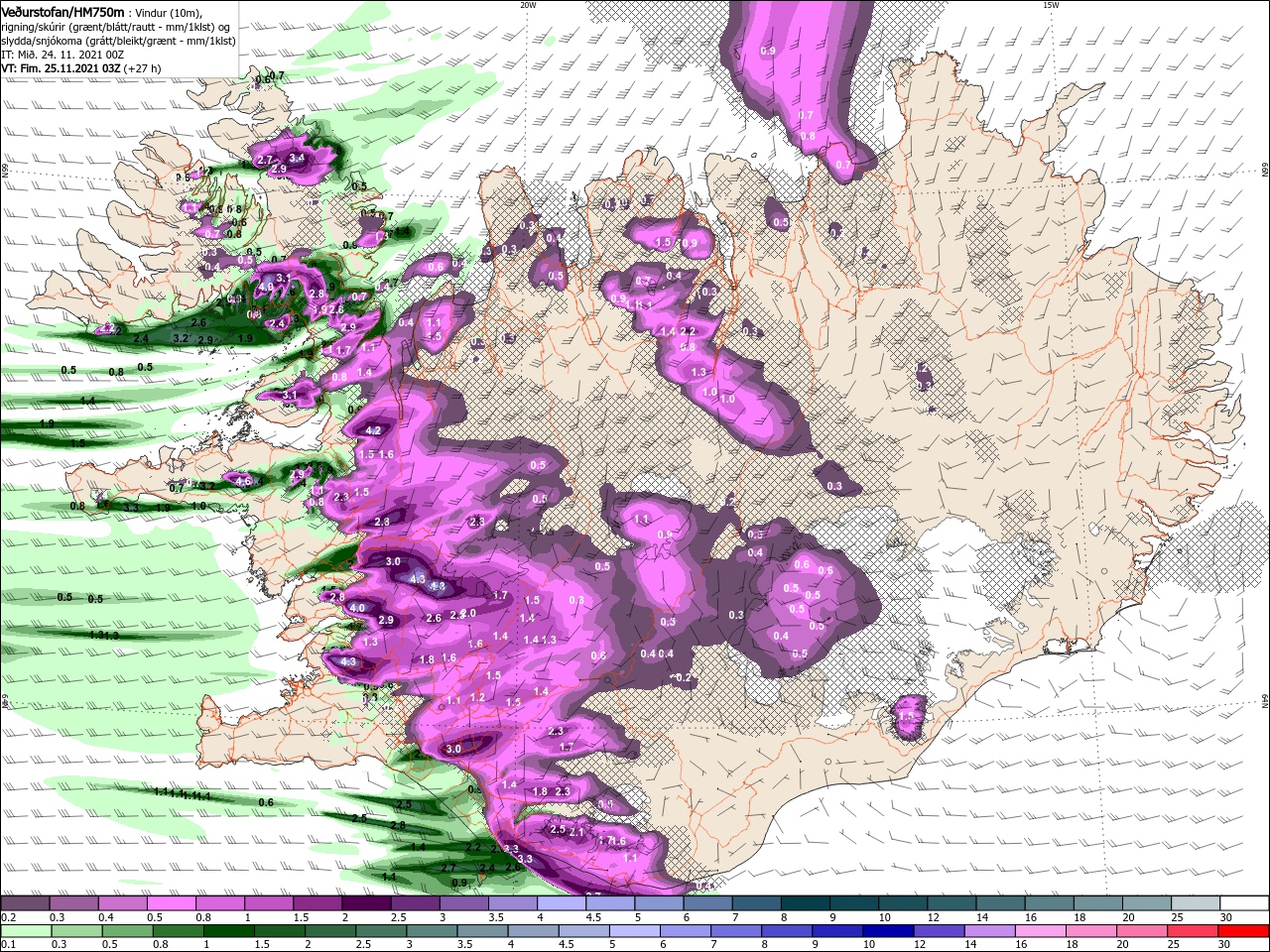Pick lower legend red swatch starting at 30

pos(1243,931)
